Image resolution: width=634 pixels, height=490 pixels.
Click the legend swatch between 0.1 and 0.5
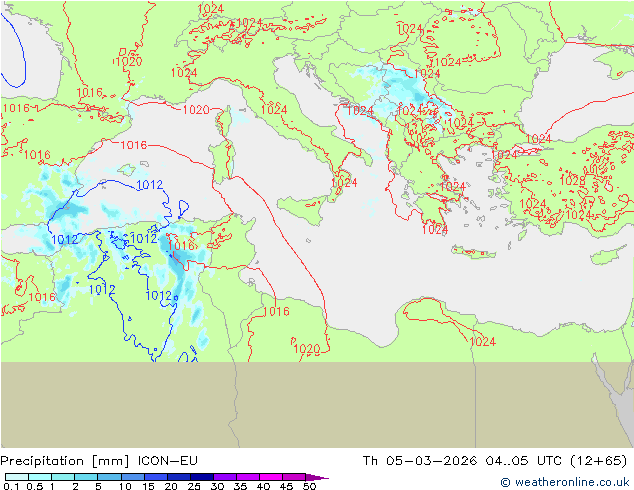(x=17, y=477)
